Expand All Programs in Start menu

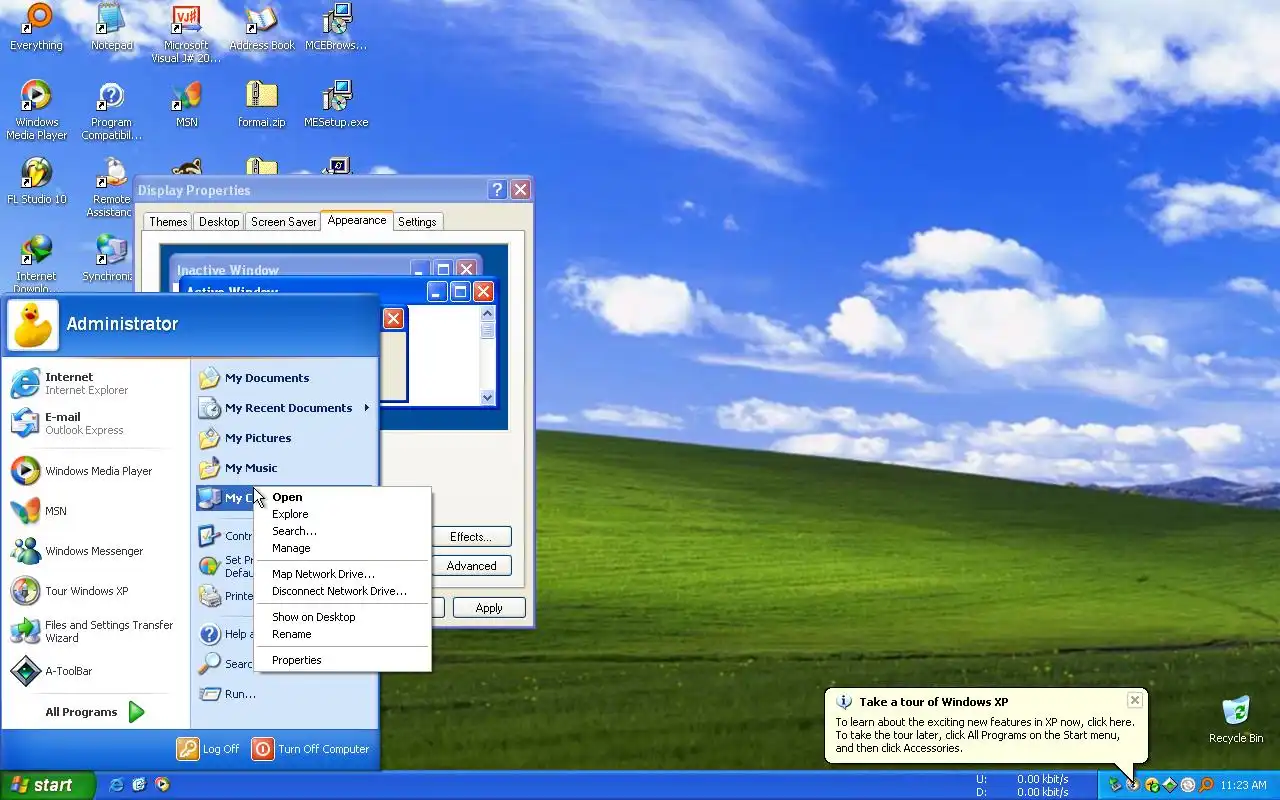click(x=96, y=712)
